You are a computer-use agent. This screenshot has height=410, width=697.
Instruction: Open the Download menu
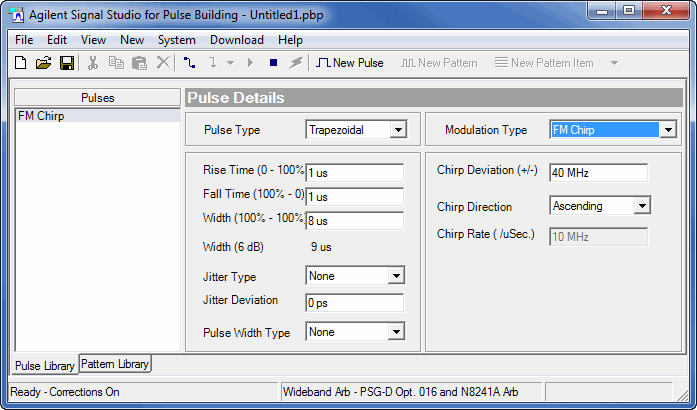click(237, 40)
